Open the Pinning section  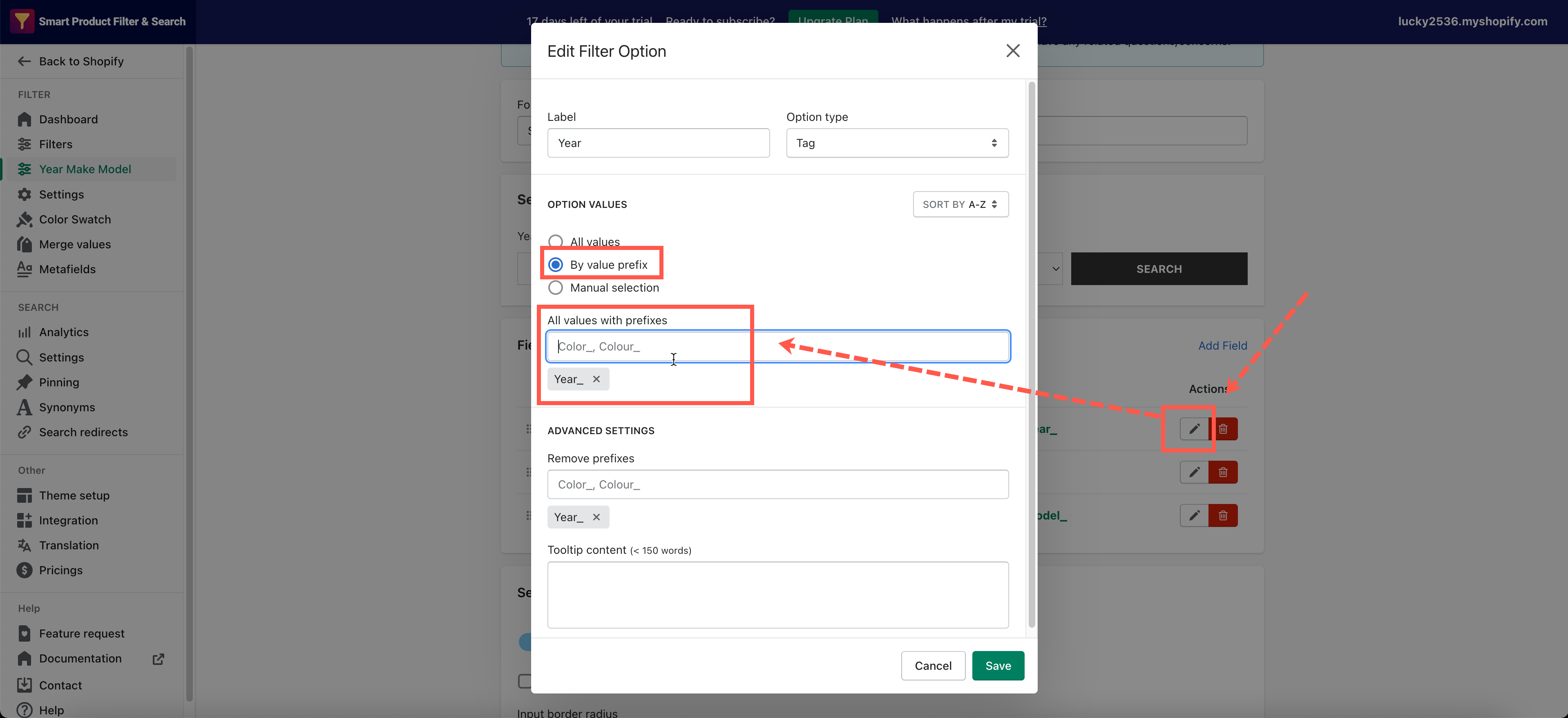60,382
